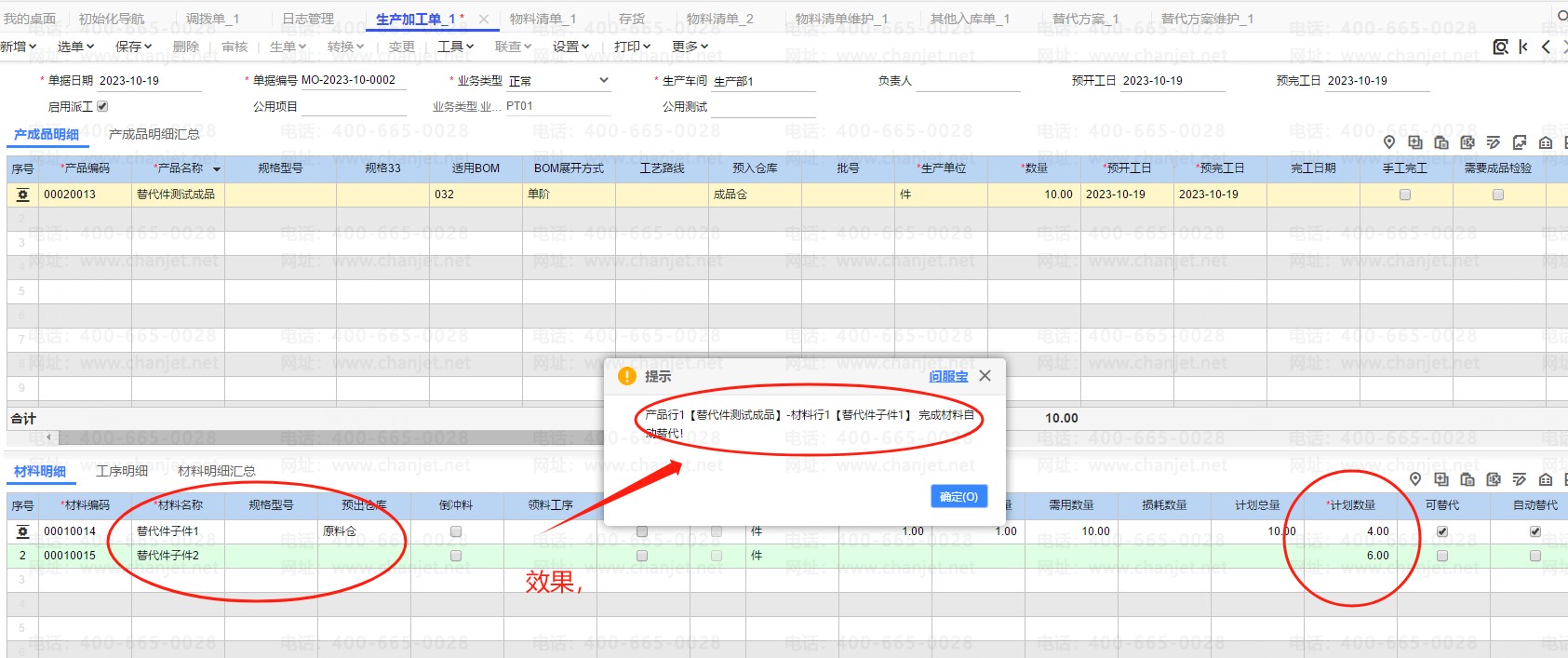Click locate pin icon above product grid
Viewport: 1568px width, 658px height.
[1389, 142]
